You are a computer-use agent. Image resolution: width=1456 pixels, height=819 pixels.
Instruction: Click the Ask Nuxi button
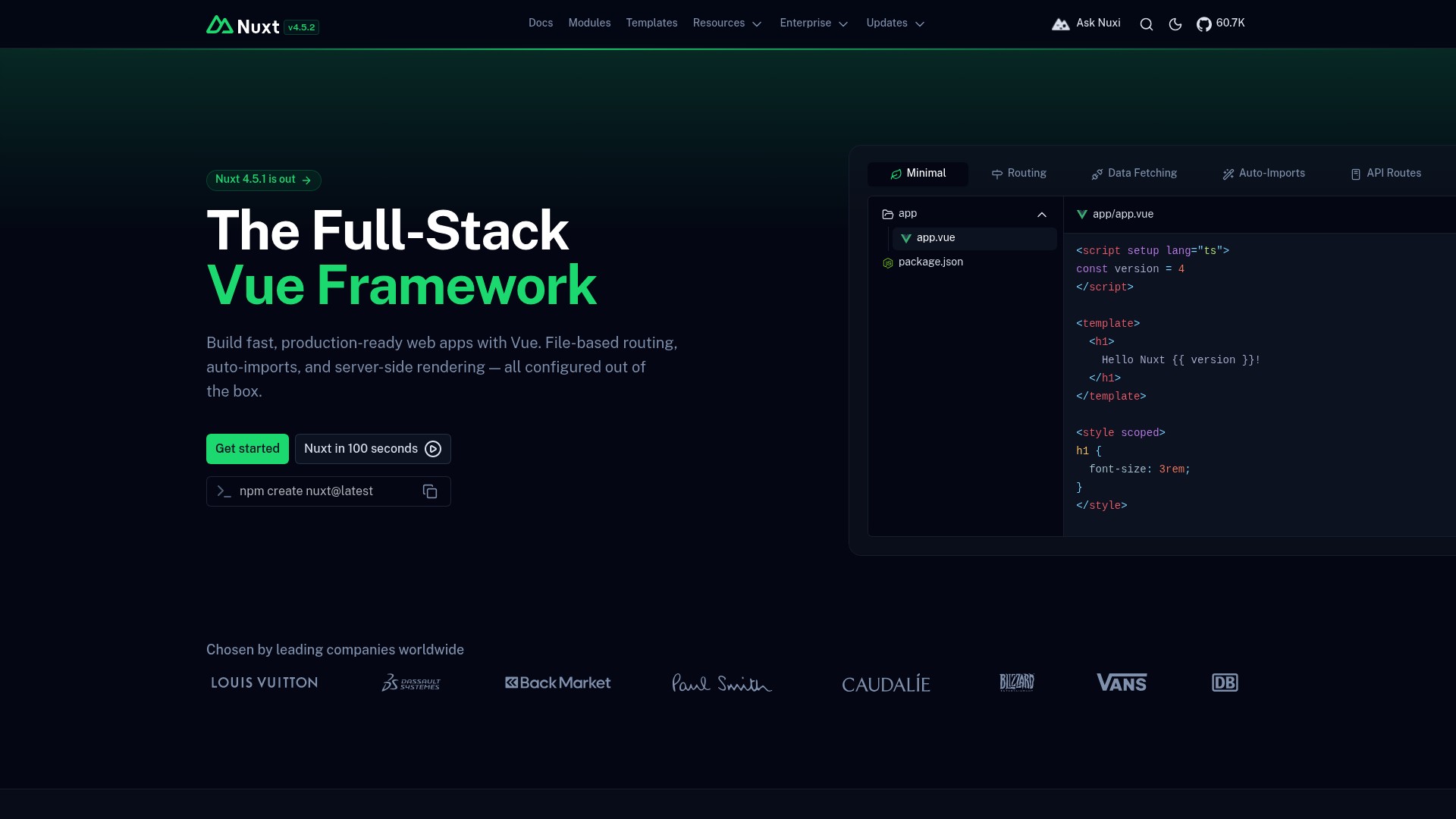click(x=1086, y=24)
